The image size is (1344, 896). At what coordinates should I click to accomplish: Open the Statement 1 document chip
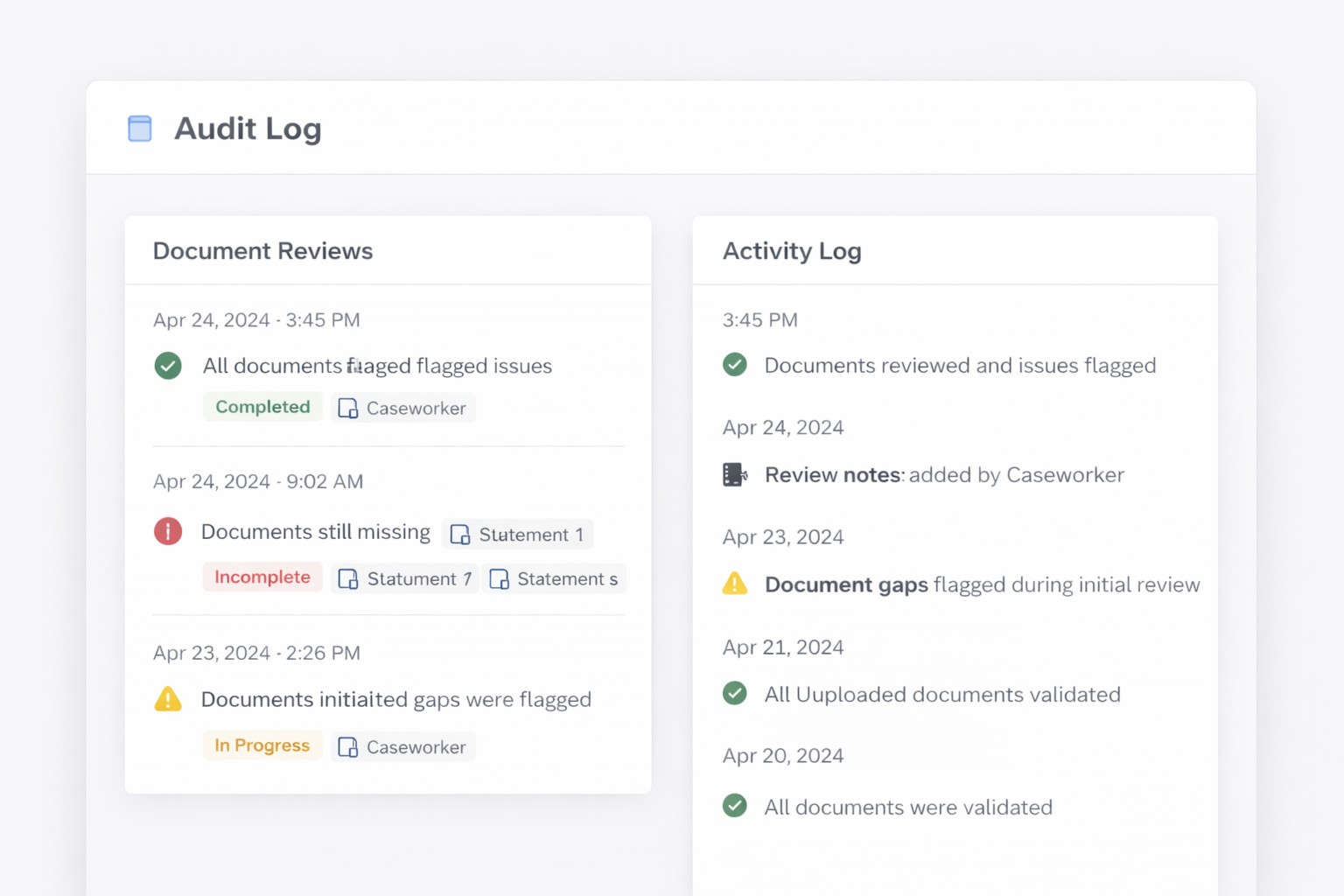518,534
